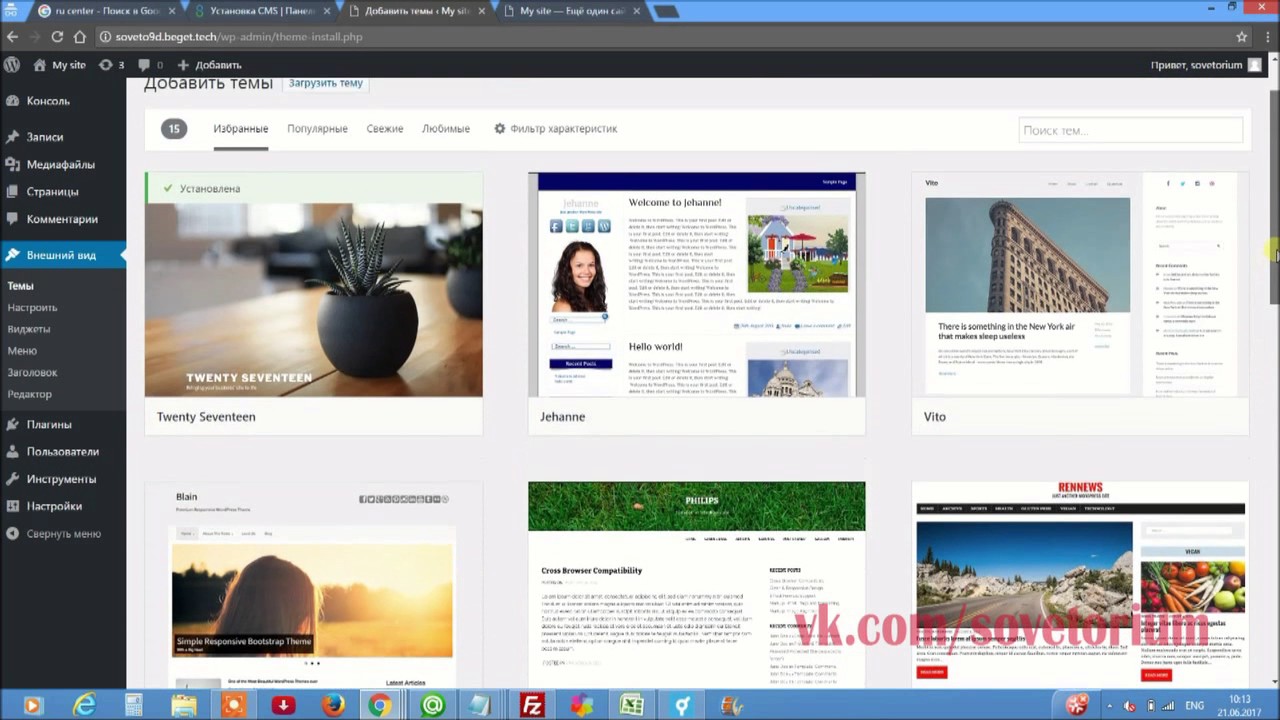The image size is (1280, 720).
Task: Check the 3 pending updates icon
Action: [x=112, y=65]
